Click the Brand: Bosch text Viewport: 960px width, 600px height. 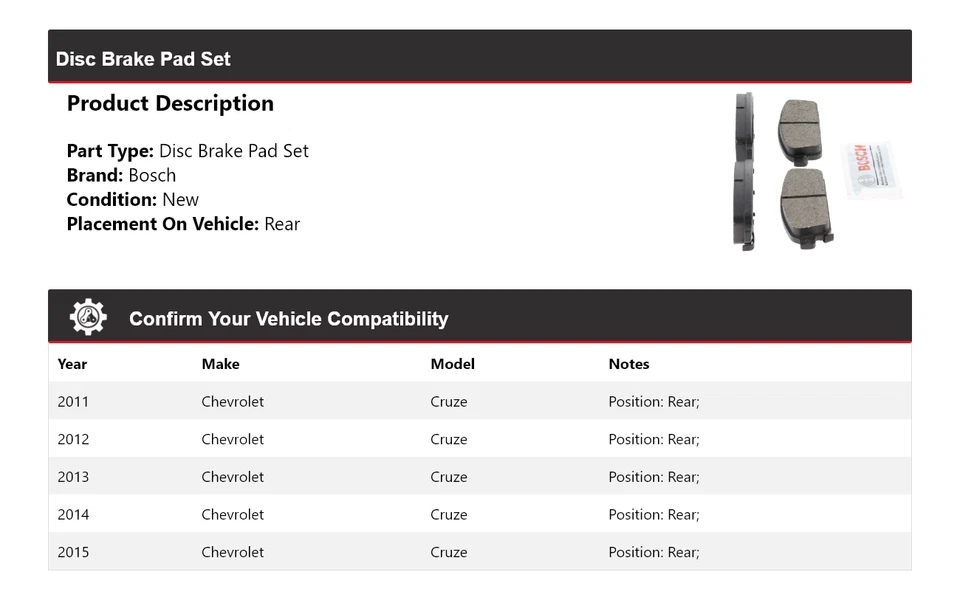[x=121, y=175]
